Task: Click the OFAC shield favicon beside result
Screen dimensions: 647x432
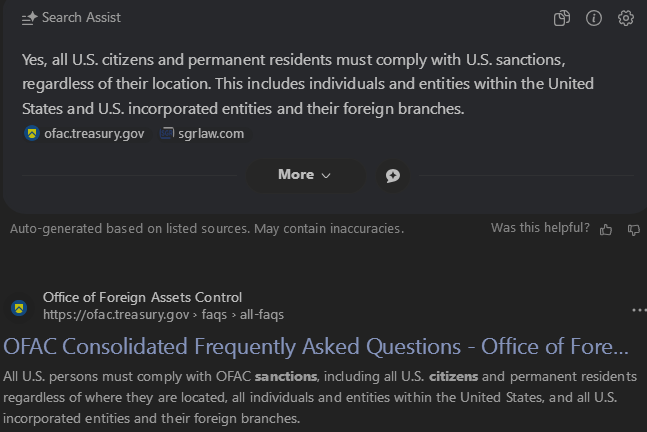Action: click(19, 307)
